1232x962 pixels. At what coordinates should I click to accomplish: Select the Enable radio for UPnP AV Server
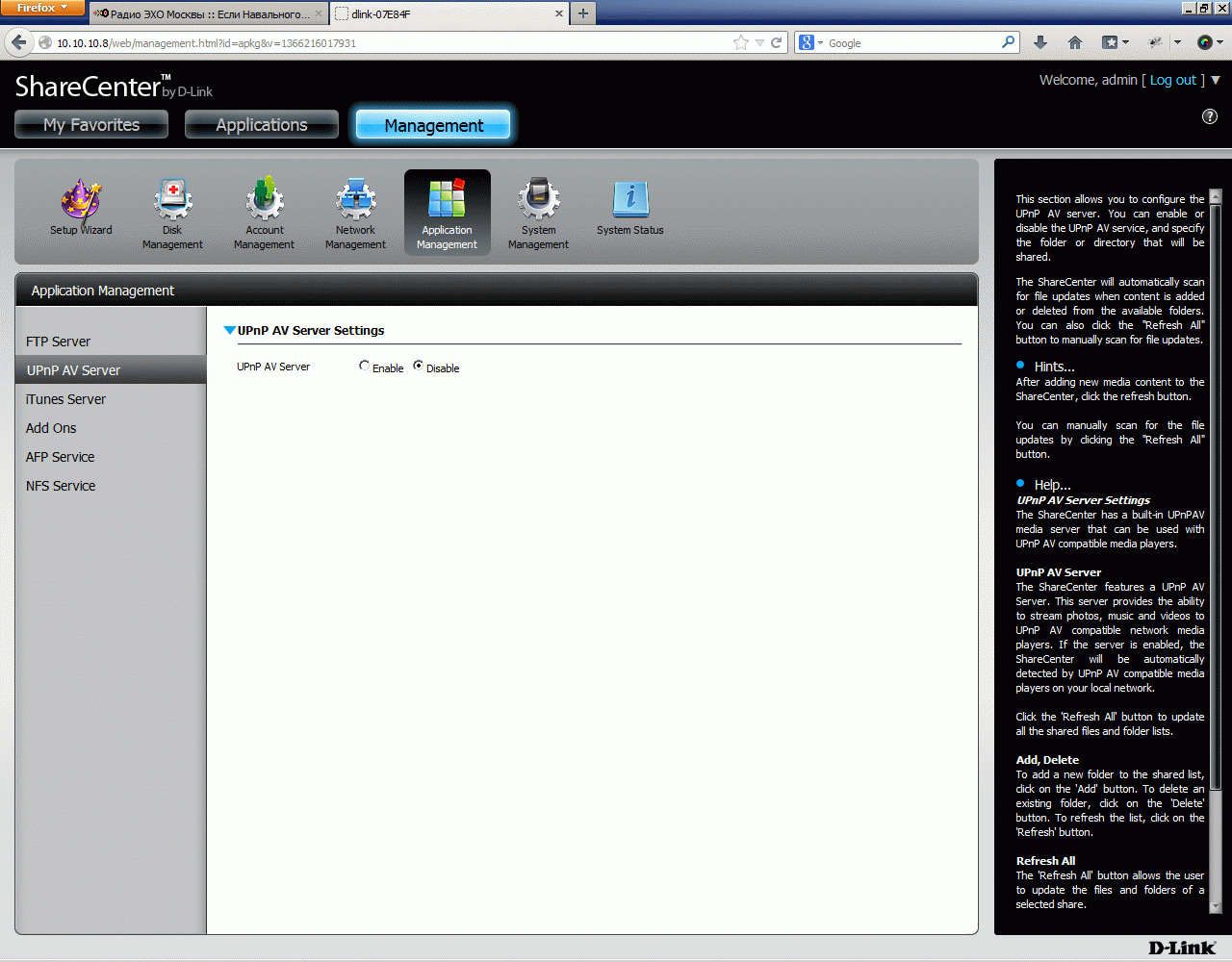click(364, 366)
